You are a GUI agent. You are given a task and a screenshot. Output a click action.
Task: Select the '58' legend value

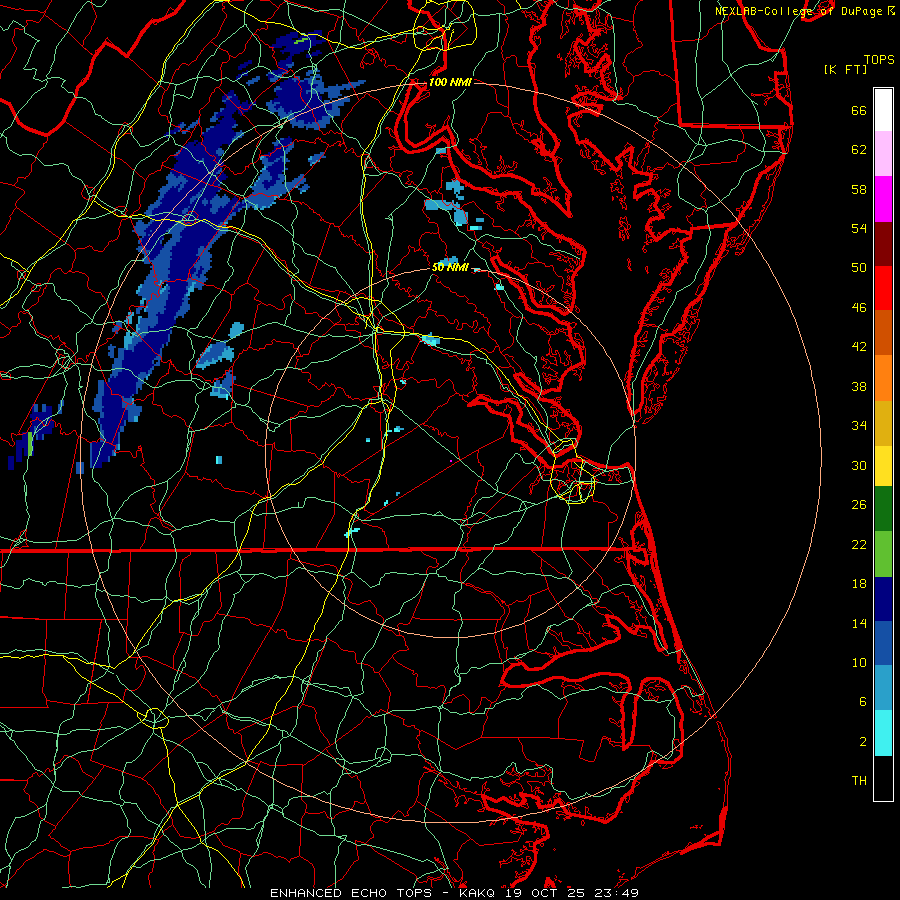pyautogui.click(x=859, y=189)
